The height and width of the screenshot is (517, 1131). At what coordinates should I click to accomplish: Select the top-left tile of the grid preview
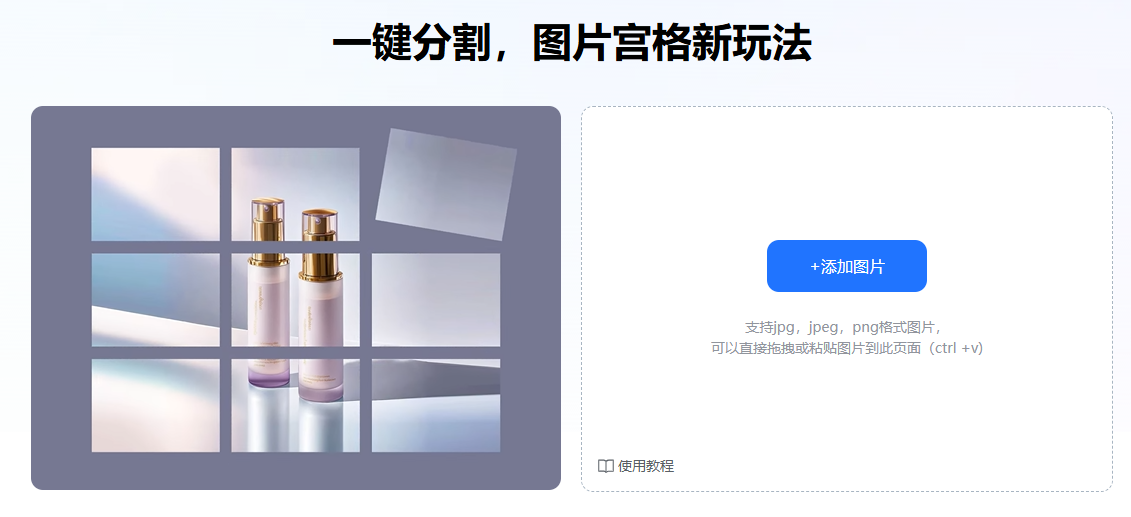pyautogui.click(x=156, y=194)
